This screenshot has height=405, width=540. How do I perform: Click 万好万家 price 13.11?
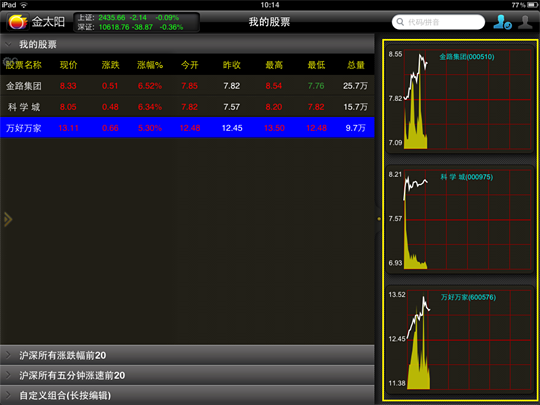pos(69,128)
